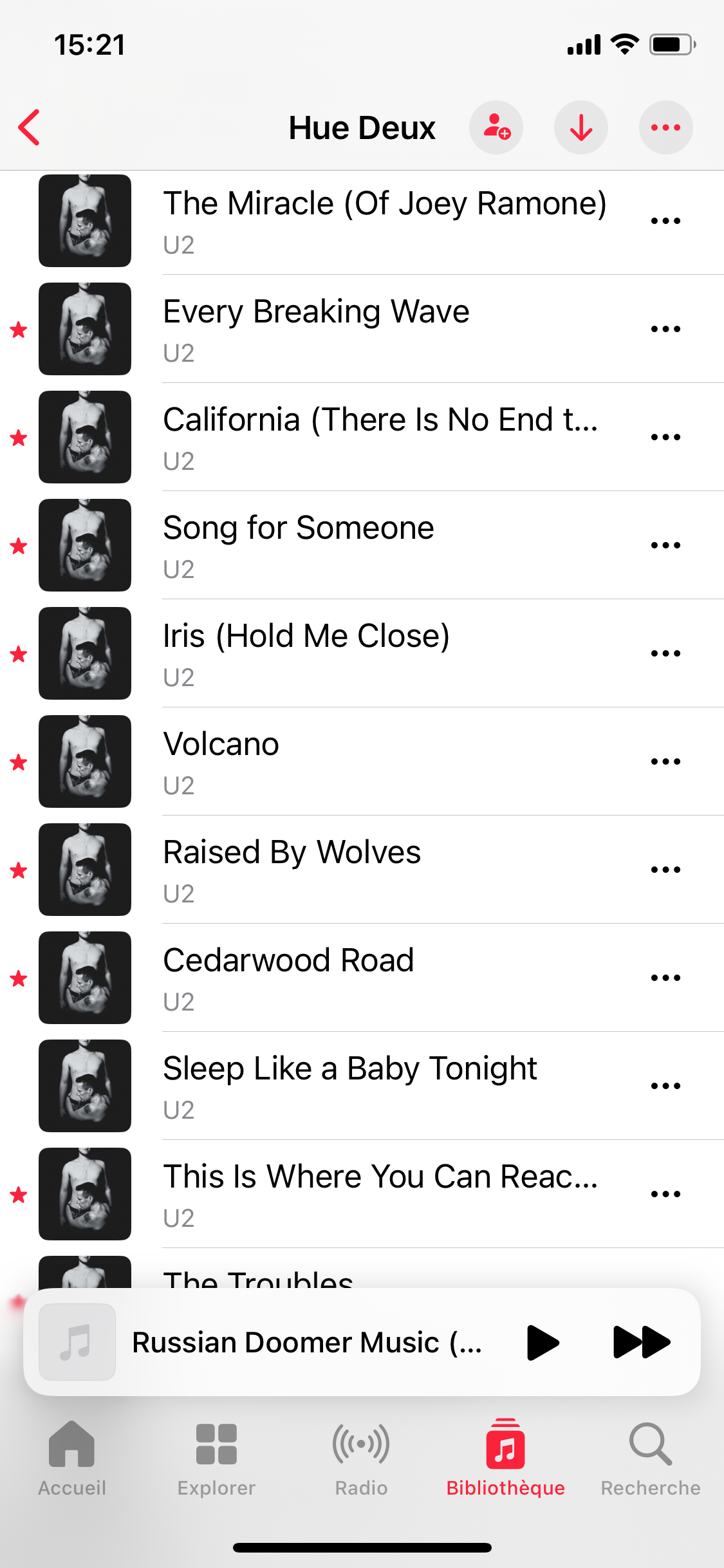The width and height of the screenshot is (724, 1568).
Task: Play mini player track
Action: (x=543, y=1342)
